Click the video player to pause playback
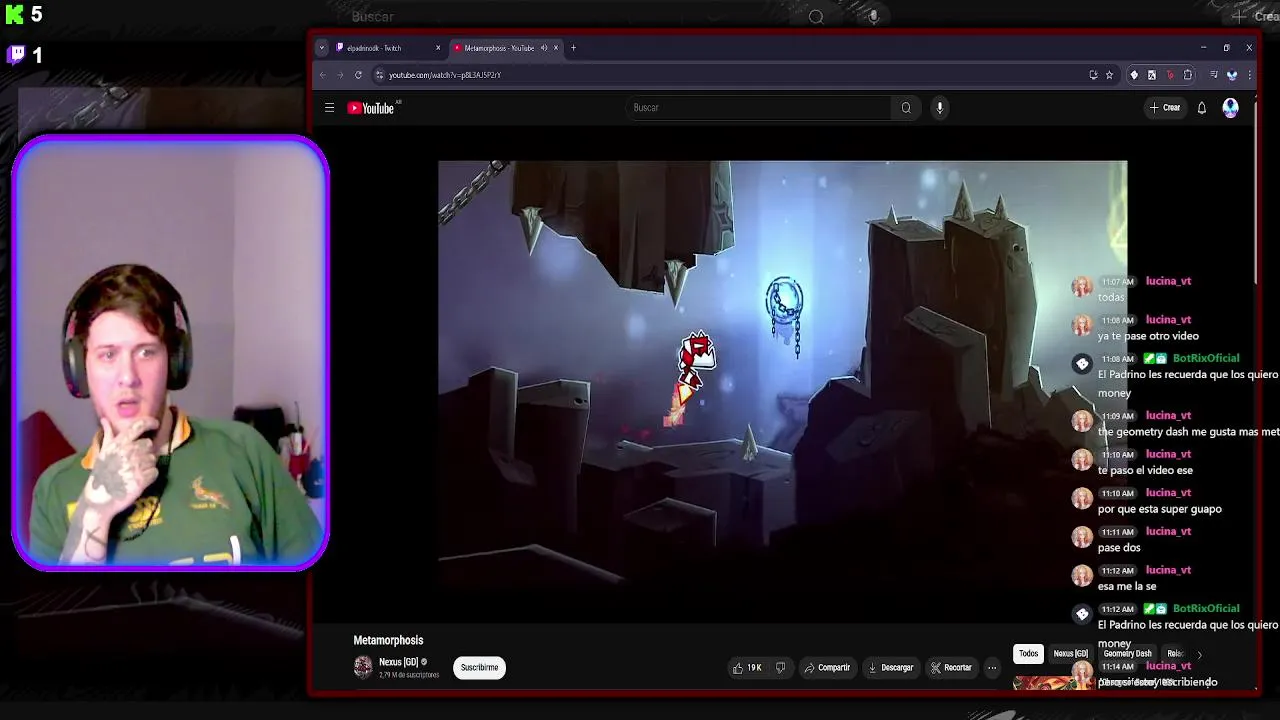1280x720 pixels. (x=782, y=375)
